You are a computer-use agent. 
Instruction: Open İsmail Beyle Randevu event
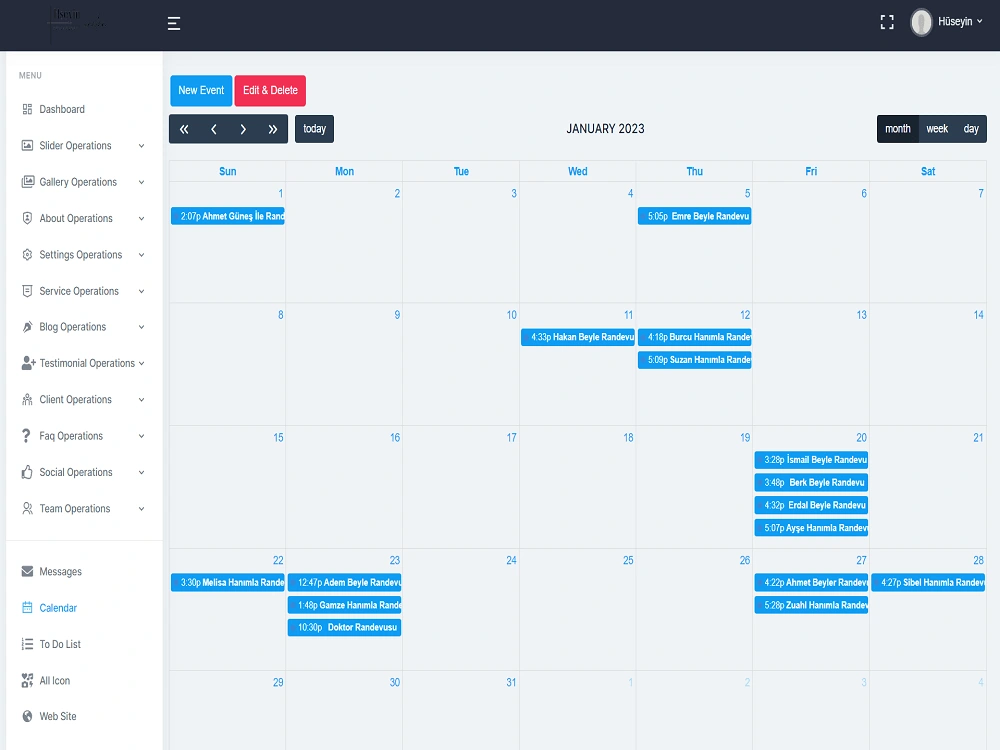coord(811,460)
